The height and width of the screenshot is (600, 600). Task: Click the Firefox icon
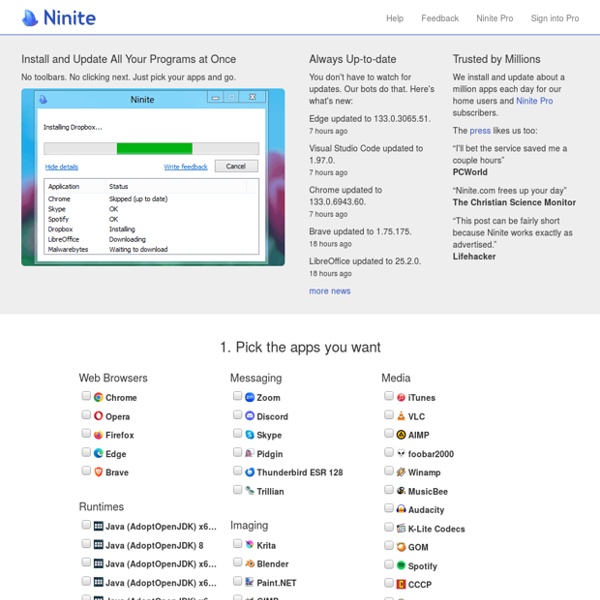pos(98,435)
